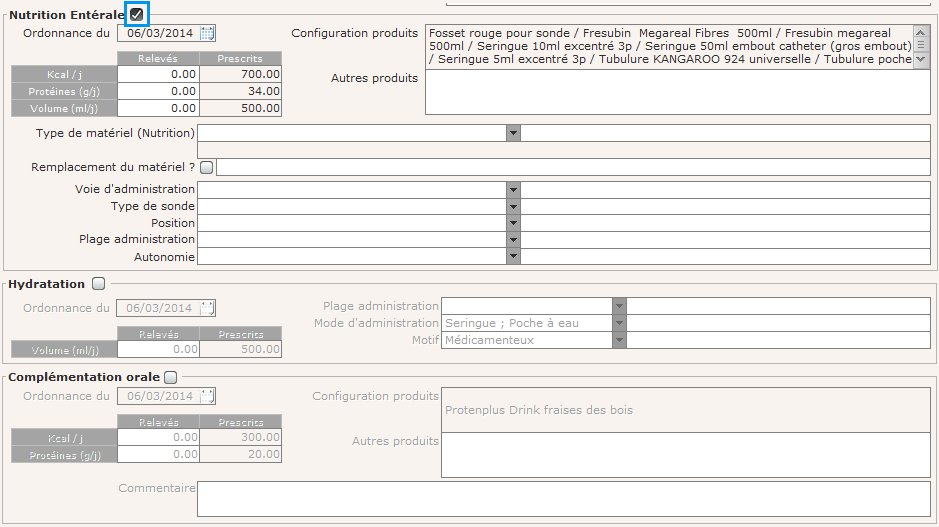The width and height of the screenshot is (939, 527).
Task: Click the Kcal / j Relevés cell in Nutrition Entérale
Action: point(159,74)
